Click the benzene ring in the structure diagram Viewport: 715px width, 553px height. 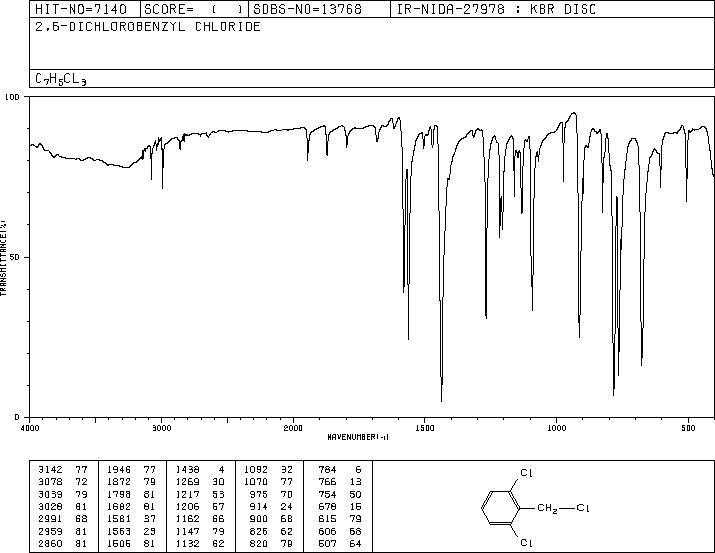coord(500,507)
